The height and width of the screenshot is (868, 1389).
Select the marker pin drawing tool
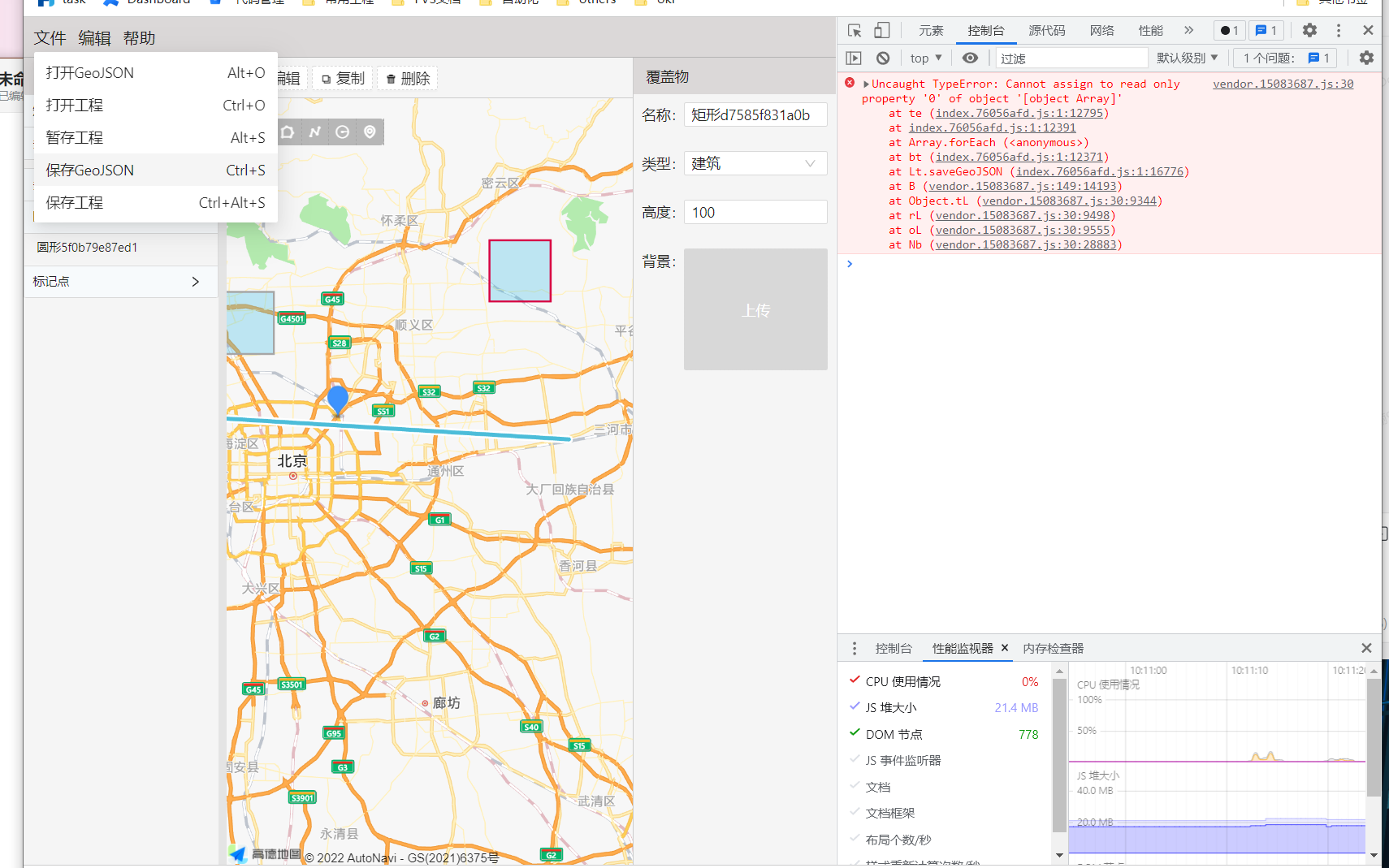coord(370,132)
